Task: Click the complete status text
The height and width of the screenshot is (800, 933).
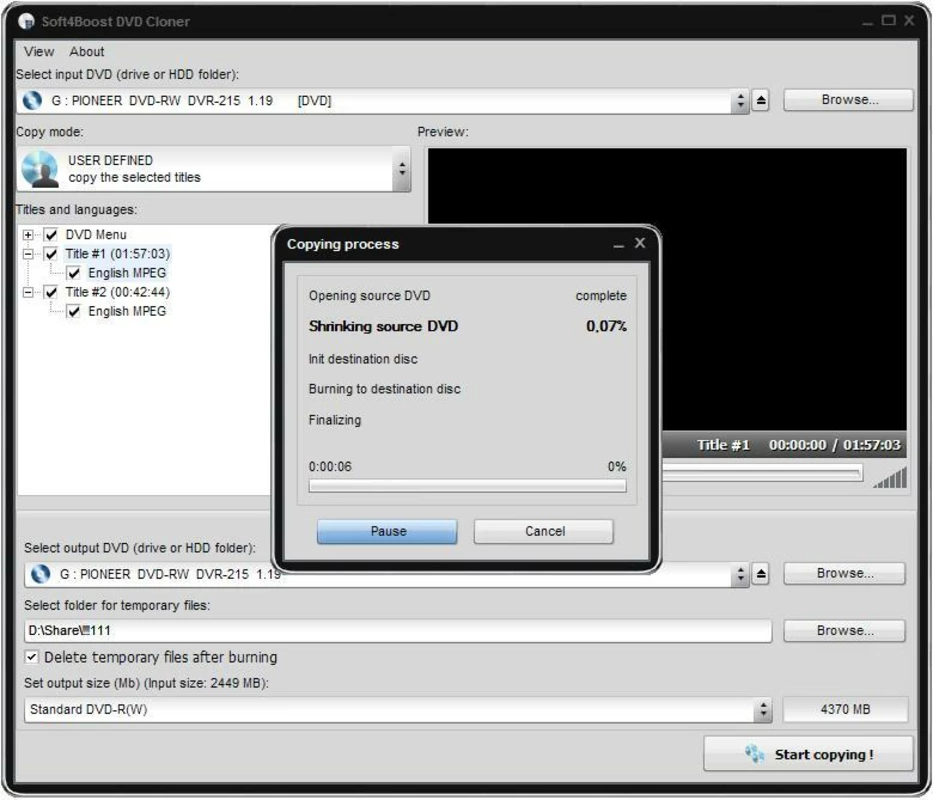Action: point(601,296)
